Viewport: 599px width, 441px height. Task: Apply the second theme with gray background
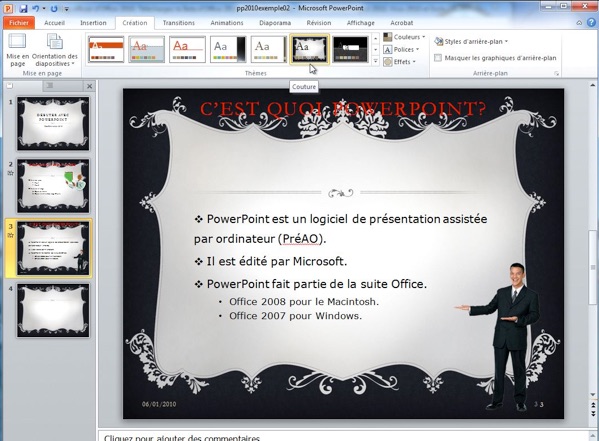point(147,49)
